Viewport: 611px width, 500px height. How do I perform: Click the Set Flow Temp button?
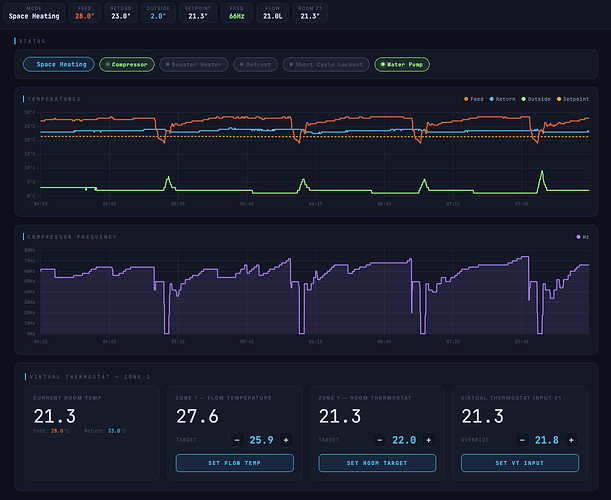tap(235, 463)
